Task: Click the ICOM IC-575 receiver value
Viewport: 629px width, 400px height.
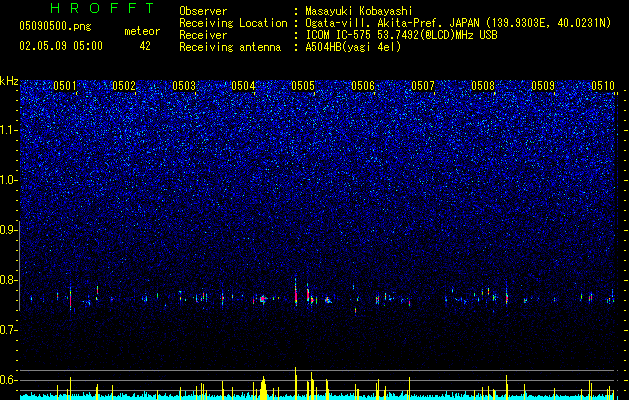Action: [401, 35]
